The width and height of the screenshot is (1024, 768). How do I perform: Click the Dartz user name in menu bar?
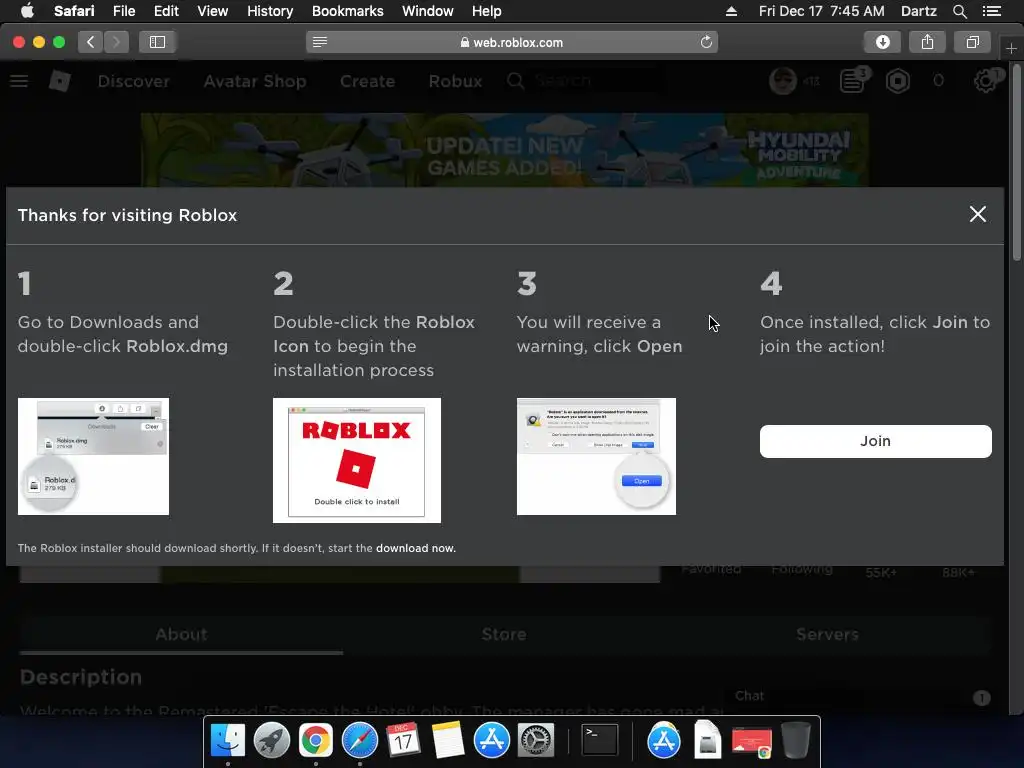[918, 11]
